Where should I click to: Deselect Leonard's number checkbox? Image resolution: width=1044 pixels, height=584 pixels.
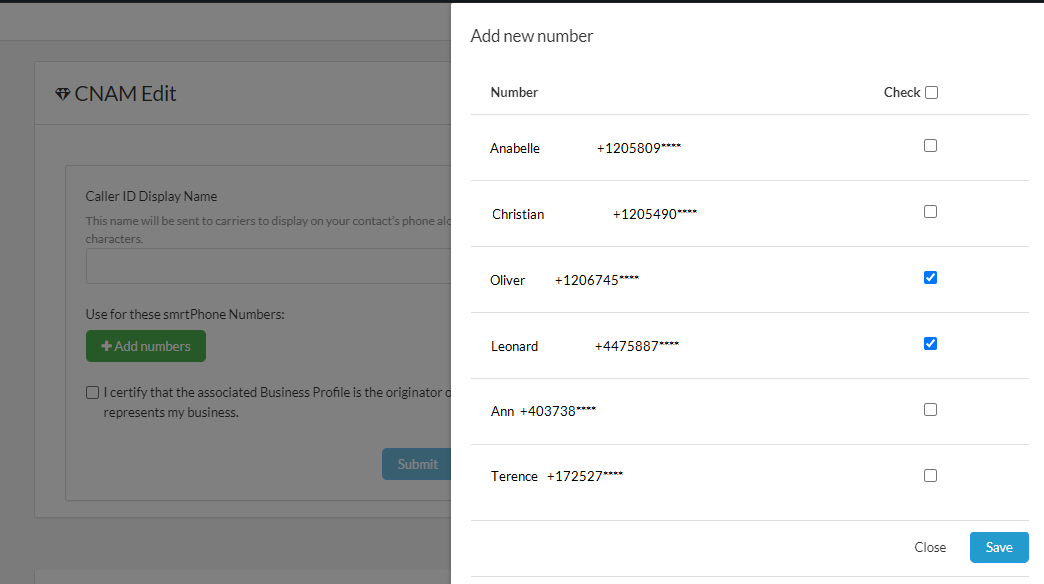(x=930, y=344)
